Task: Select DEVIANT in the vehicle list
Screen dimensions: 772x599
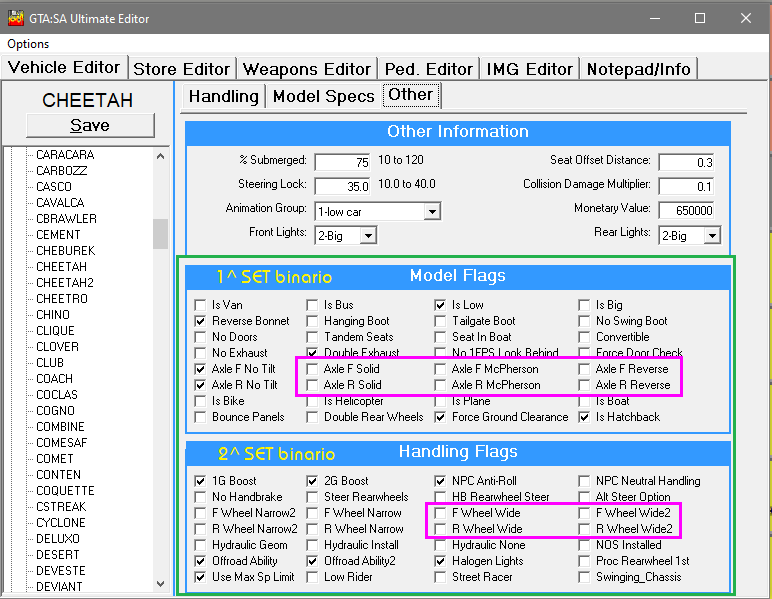Action: point(59,587)
